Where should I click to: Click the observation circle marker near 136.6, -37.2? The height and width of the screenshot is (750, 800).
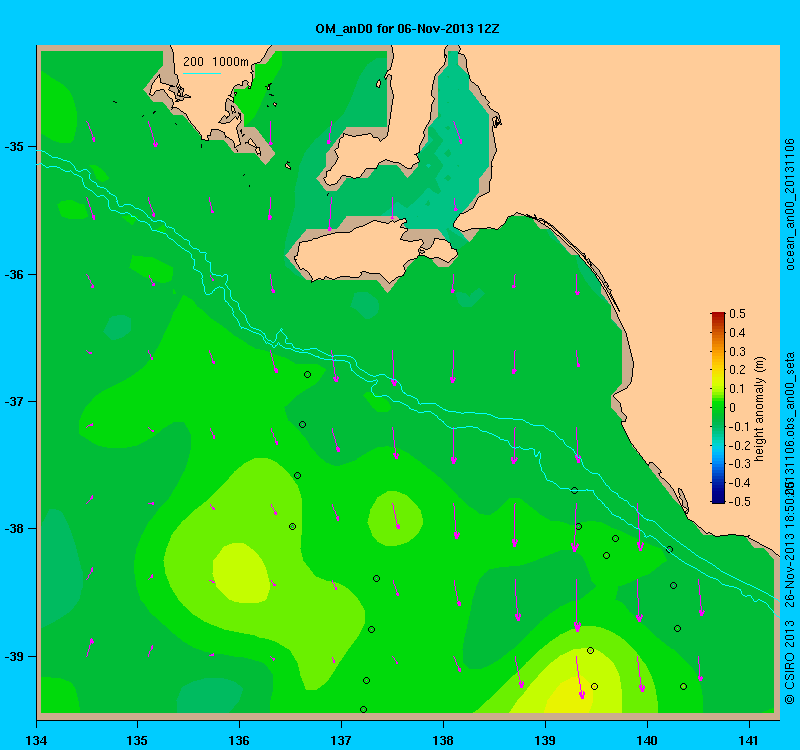click(x=303, y=424)
